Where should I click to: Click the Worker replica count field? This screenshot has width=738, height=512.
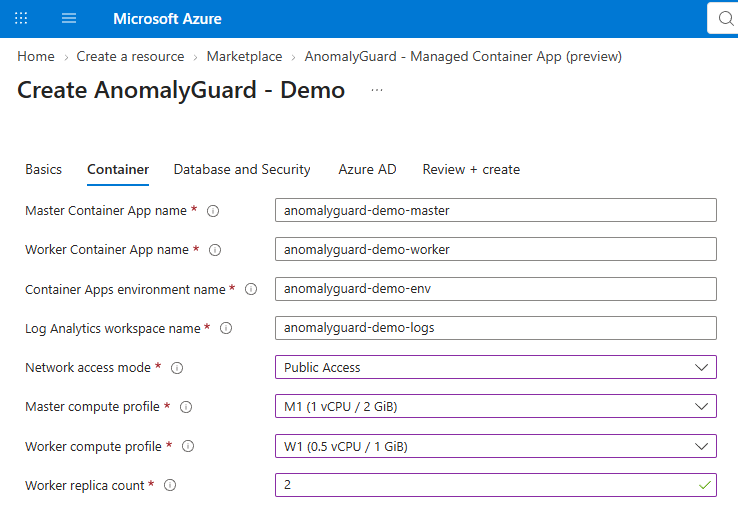(x=496, y=485)
